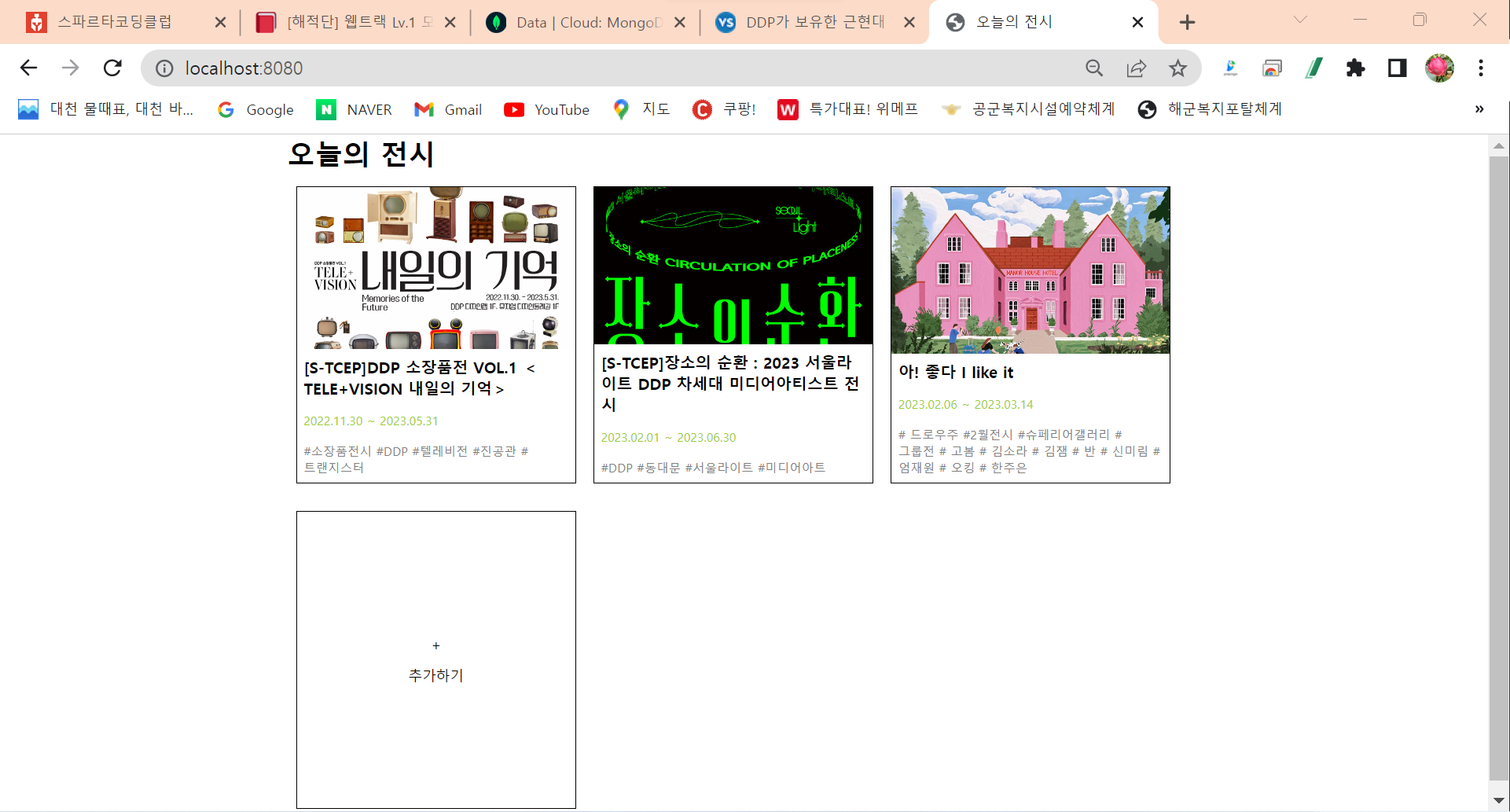Viewport: 1510px width, 812px height.
Task: Click the 추가하기 add card button
Action: [x=436, y=660]
